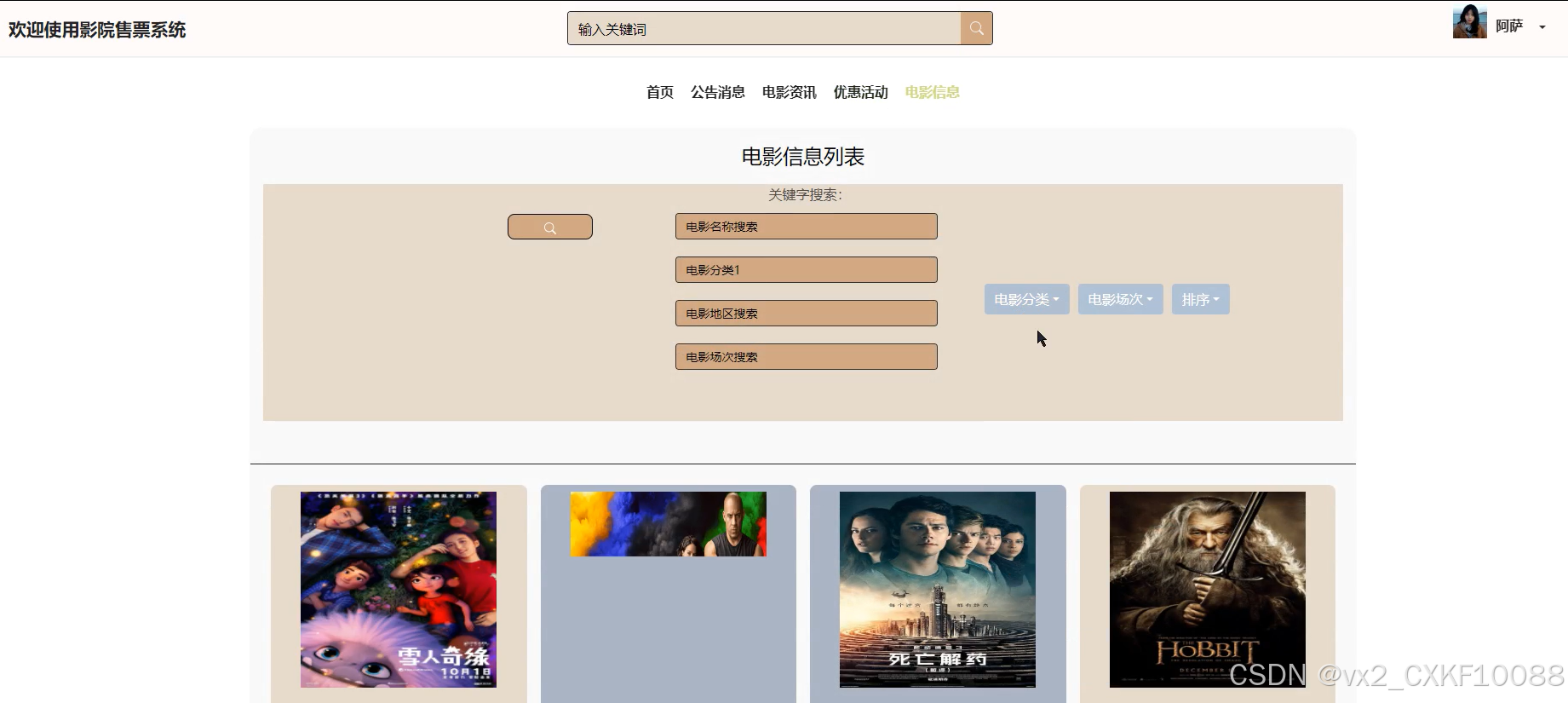Click the 欢迎使用影院售票系统 site title
1568x703 pixels.
pyautogui.click(x=97, y=30)
